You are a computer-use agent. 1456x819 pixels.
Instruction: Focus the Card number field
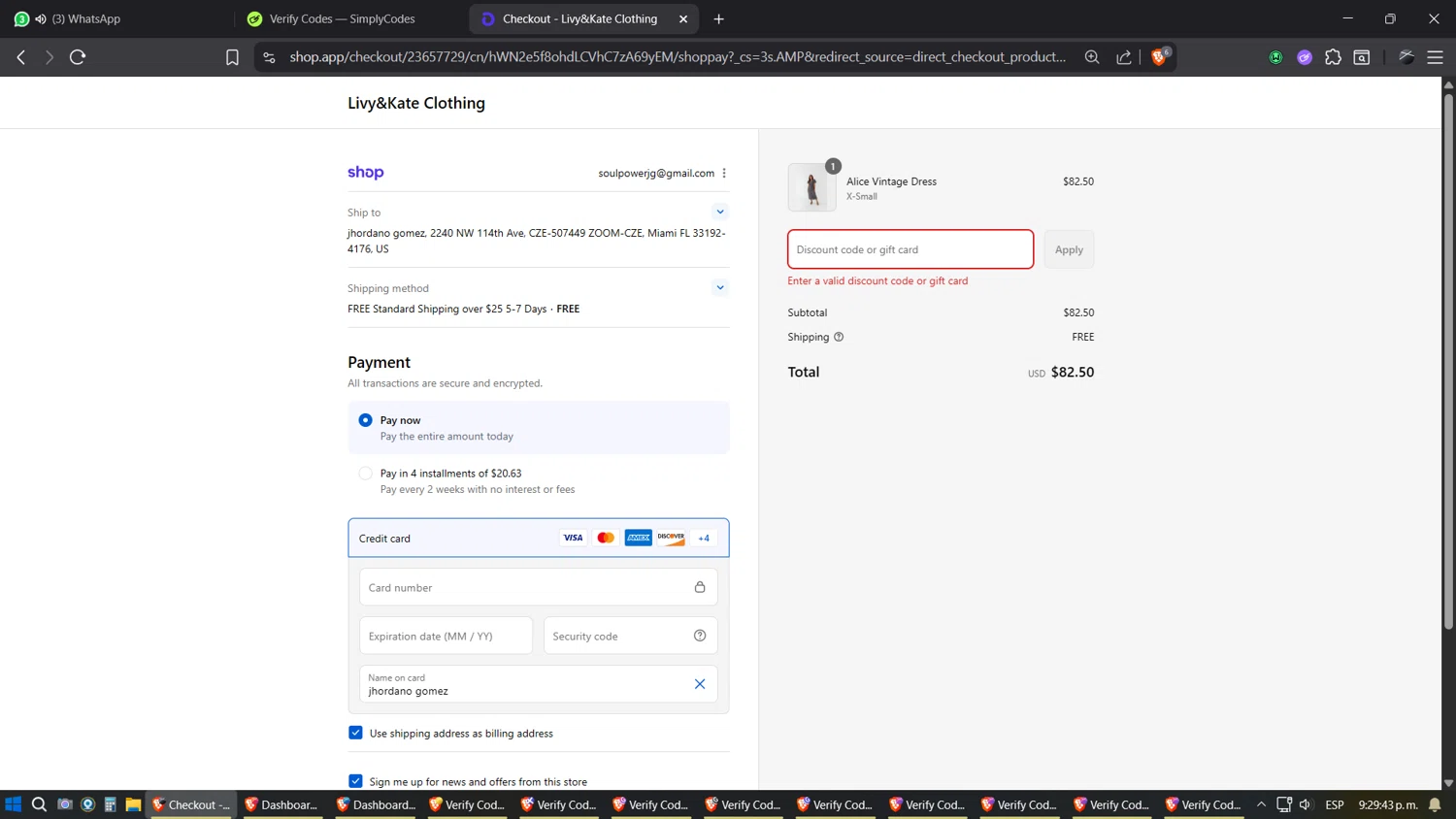539,587
